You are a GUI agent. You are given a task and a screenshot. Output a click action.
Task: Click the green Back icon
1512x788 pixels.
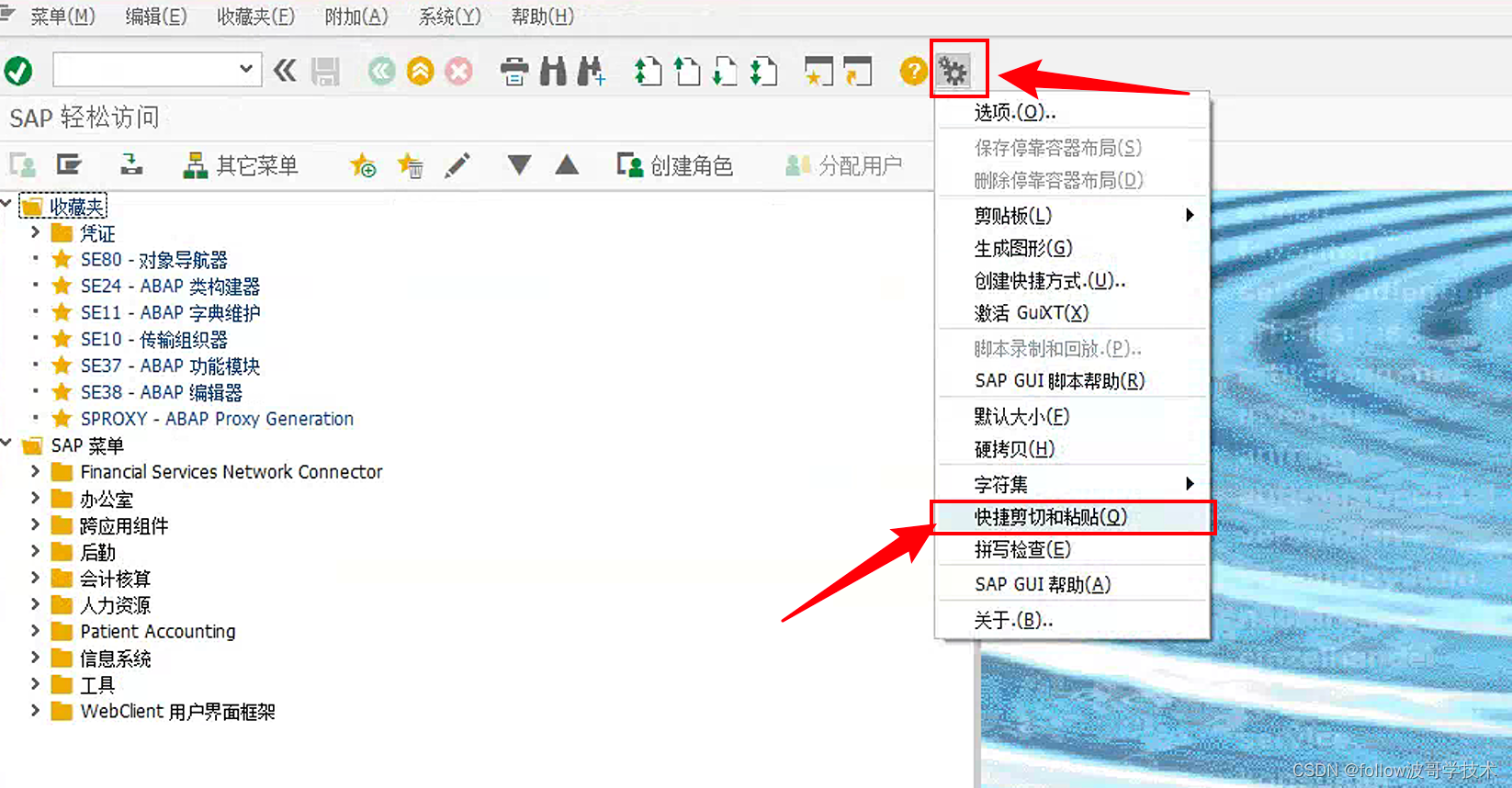[381, 71]
